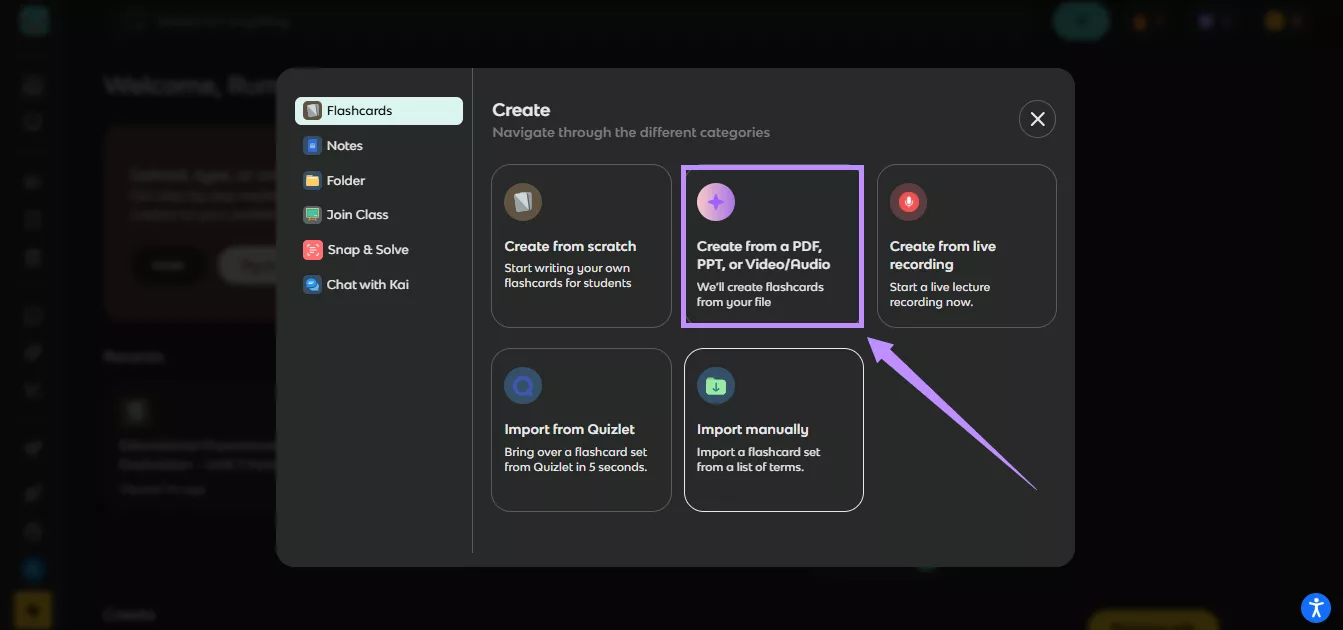Click the Join Class icon
Viewport: 1343px width, 630px height.
click(x=310, y=214)
